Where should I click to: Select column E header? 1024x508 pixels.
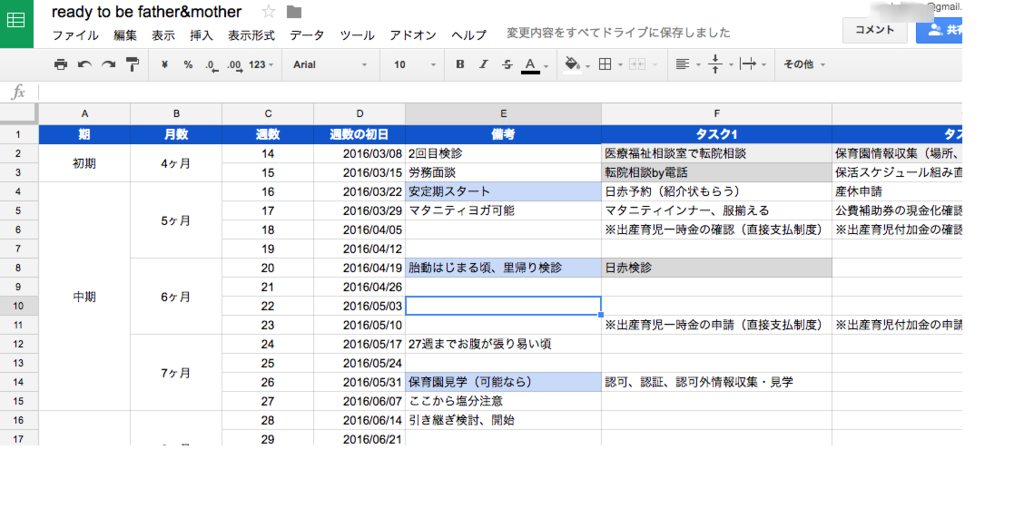click(x=503, y=114)
